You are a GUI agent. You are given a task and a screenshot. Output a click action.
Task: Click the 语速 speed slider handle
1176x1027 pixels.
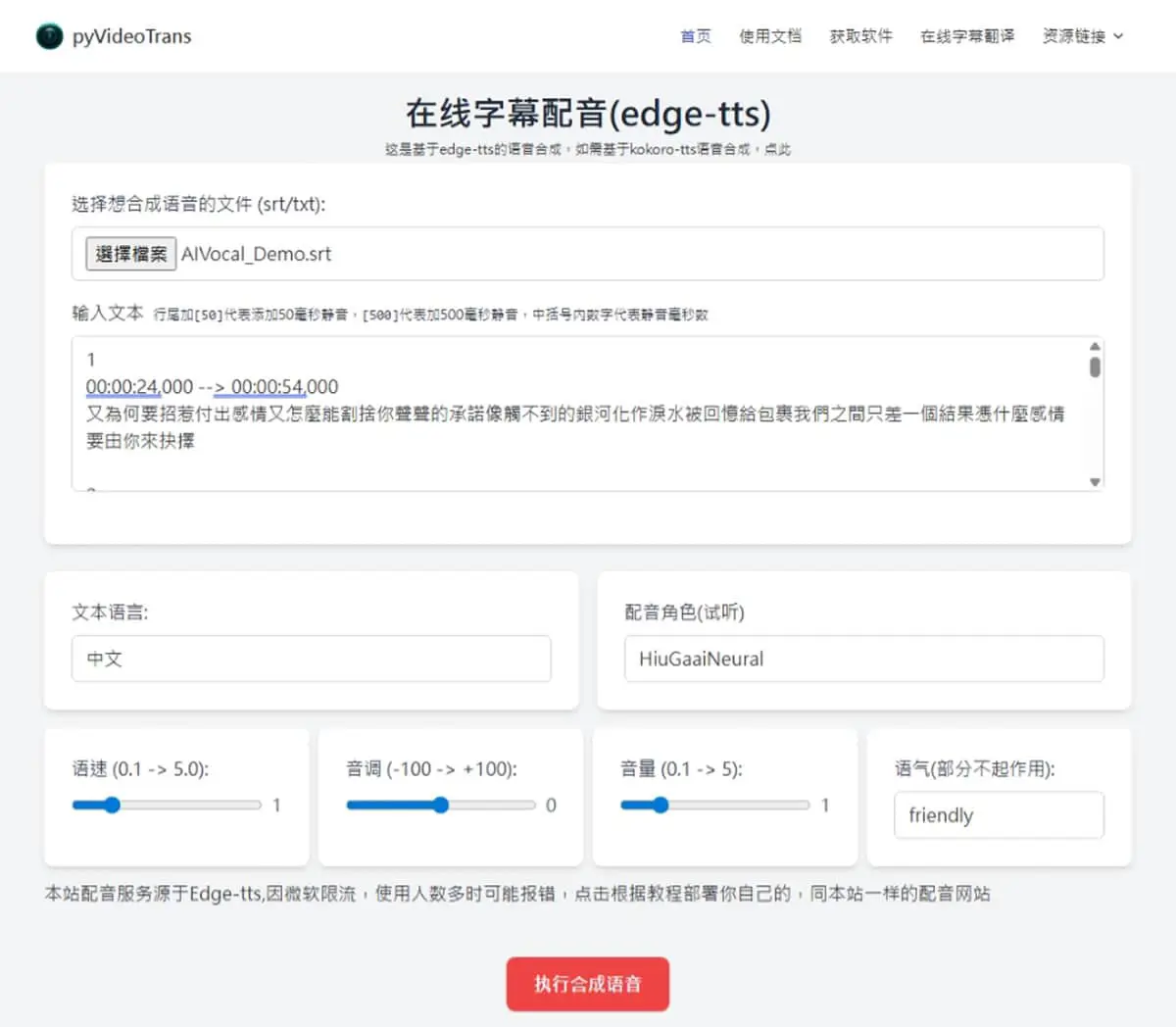(x=112, y=805)
